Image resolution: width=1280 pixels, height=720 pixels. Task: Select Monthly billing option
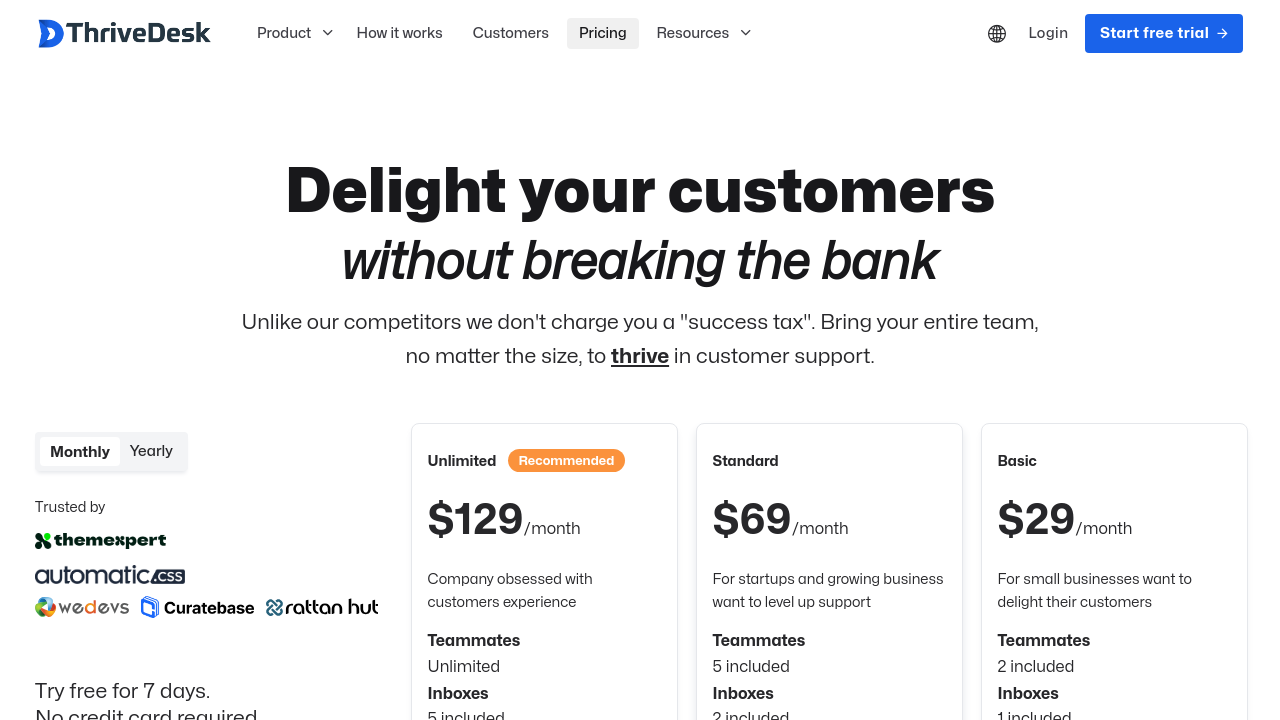tap(80, 452)
